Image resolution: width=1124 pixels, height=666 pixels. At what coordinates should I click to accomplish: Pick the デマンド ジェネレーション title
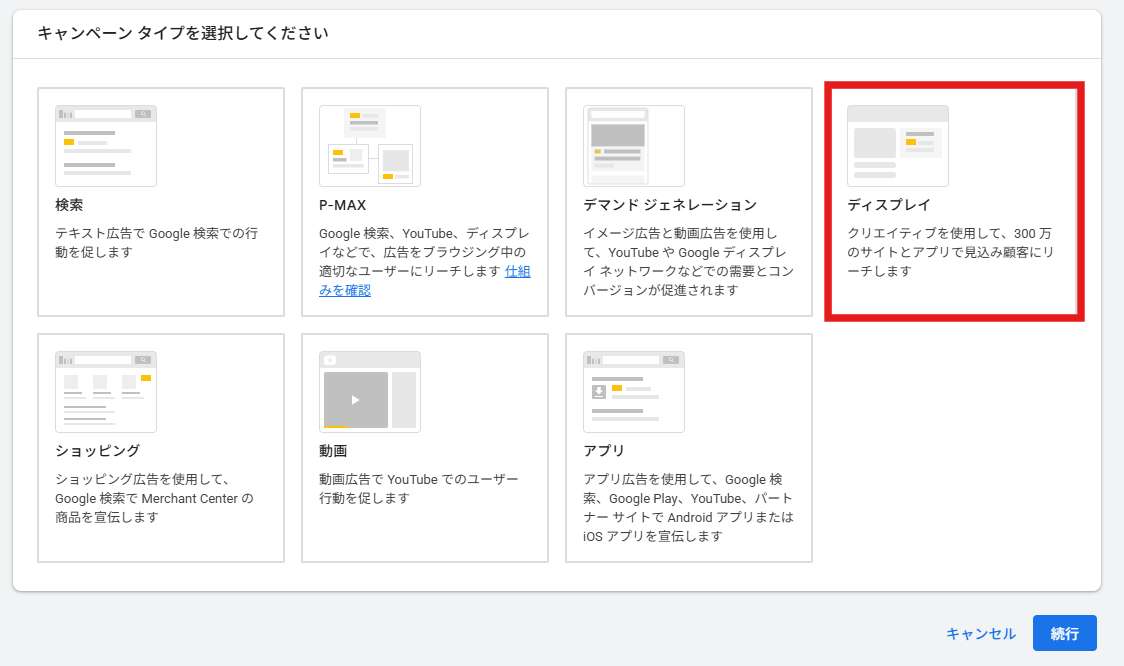coord(670,205)
